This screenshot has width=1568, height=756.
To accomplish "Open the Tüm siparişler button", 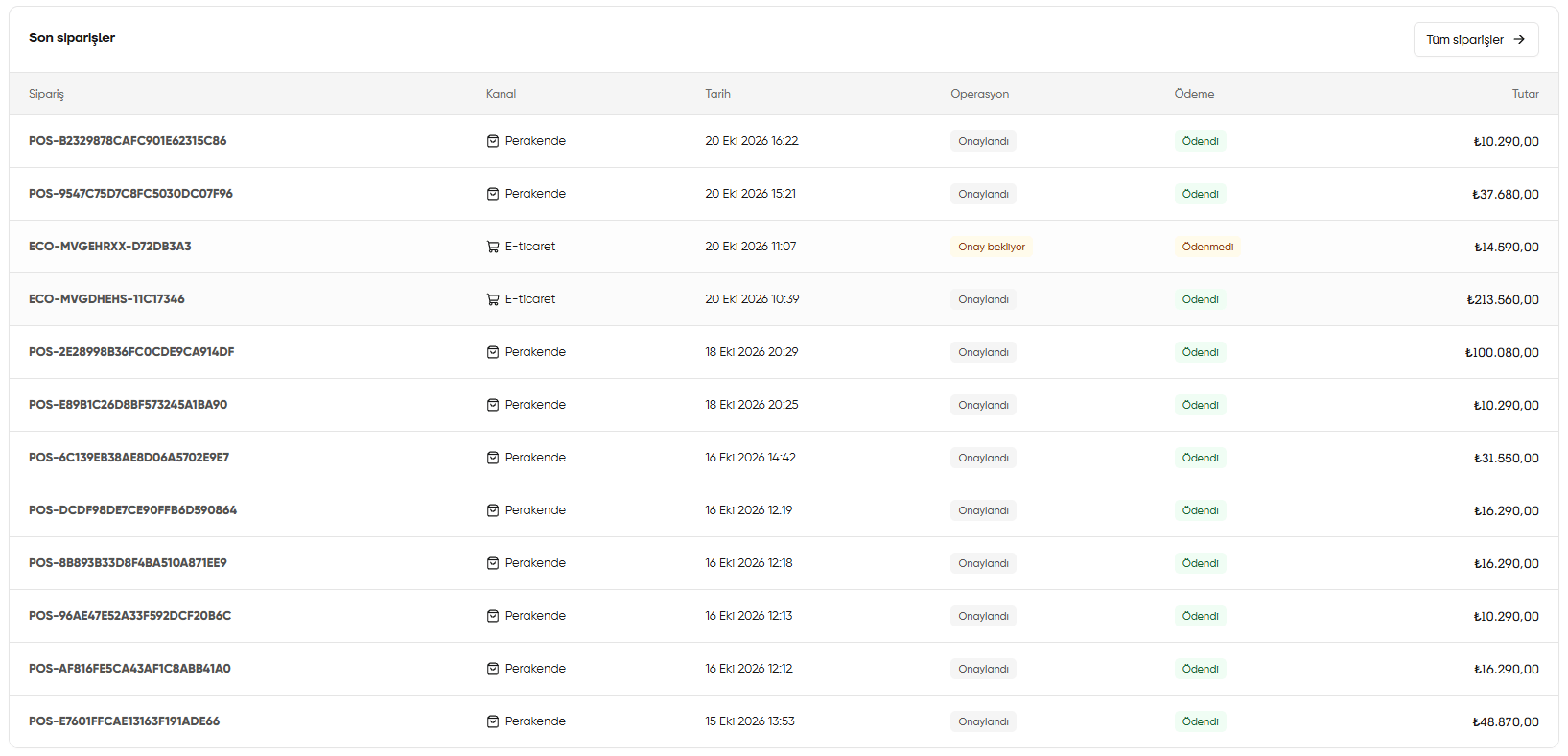I will (x=1476, y=39).
